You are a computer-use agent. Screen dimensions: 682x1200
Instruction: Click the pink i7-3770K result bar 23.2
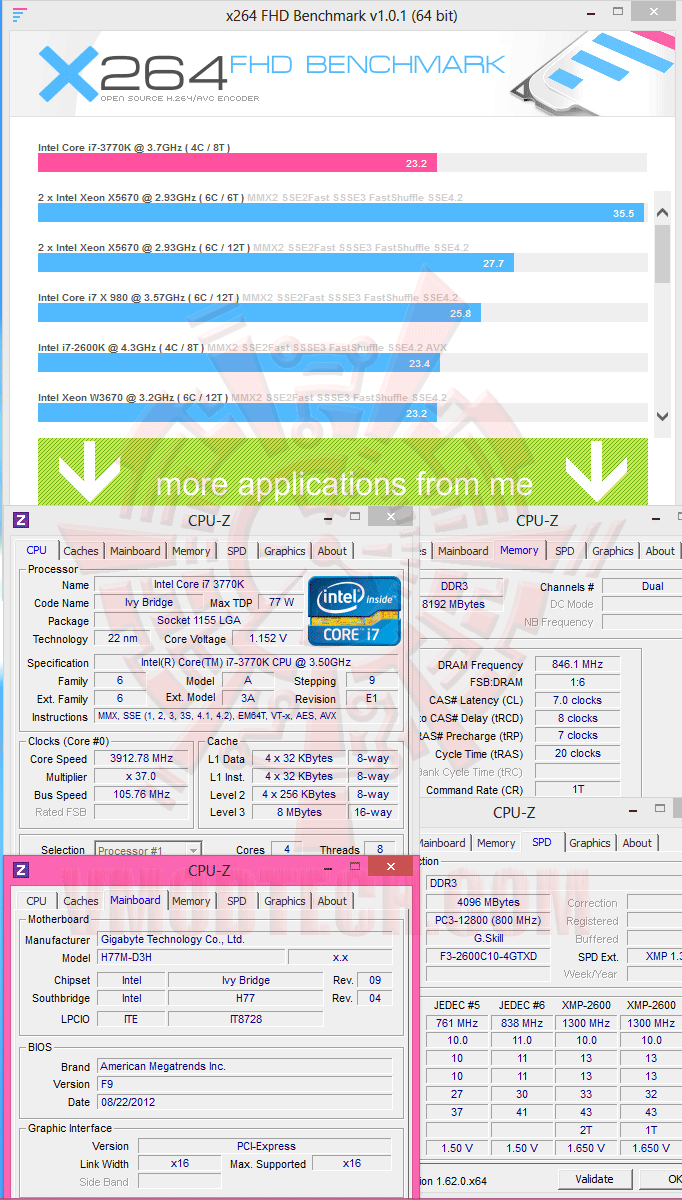click(x=237, y=163)
